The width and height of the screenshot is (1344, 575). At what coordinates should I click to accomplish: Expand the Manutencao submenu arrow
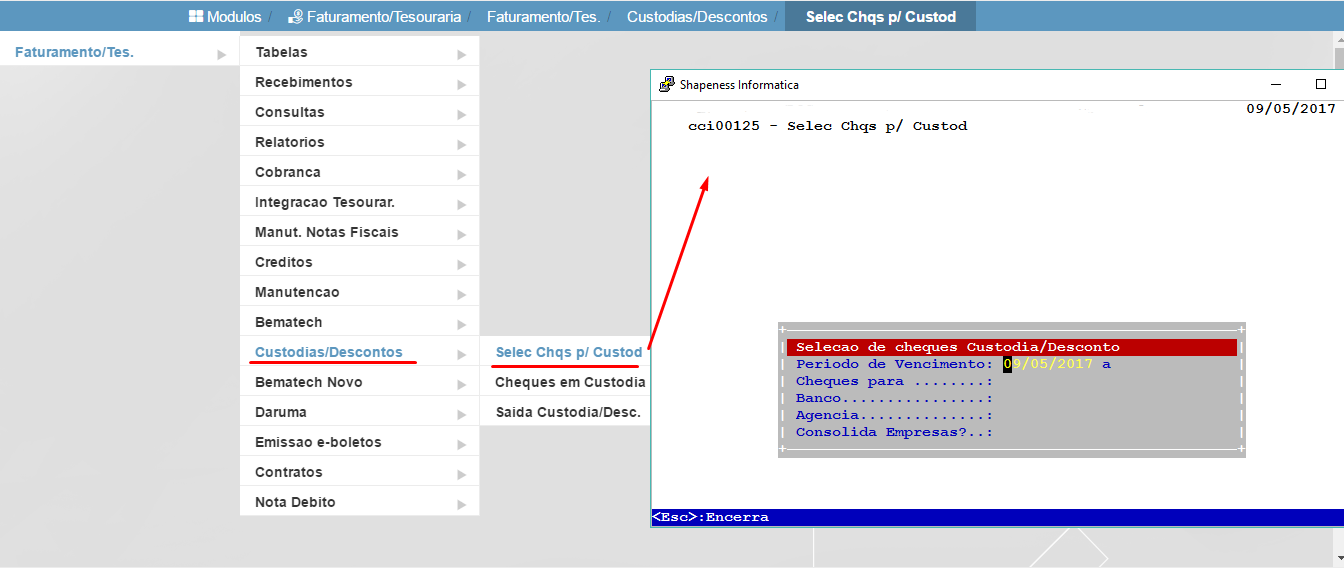click(x=462, y=294)
